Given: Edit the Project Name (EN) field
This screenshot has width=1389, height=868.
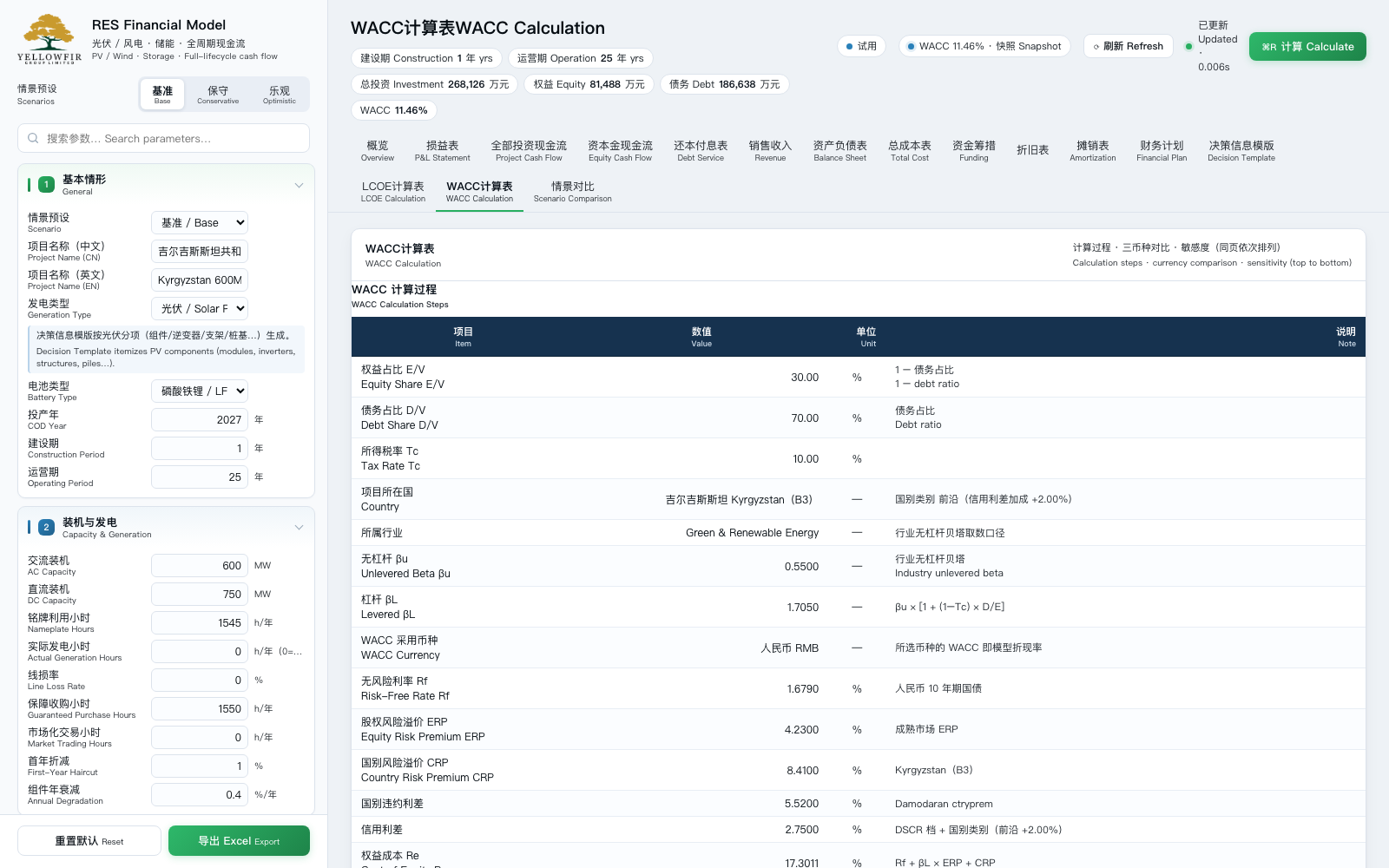Looking at the screenshot, I should (200, 280).
